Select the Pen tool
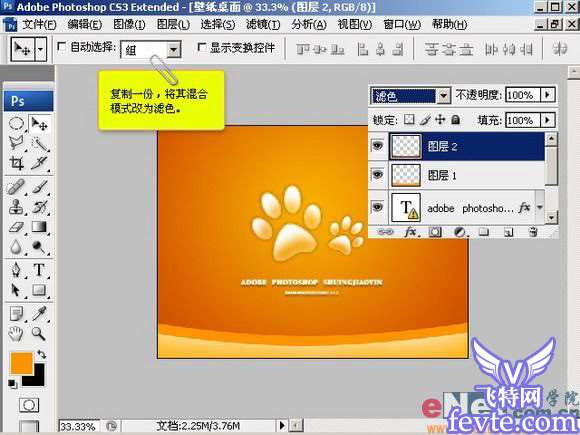The width and height of the screenshot is (580, 435). point(16,270)
